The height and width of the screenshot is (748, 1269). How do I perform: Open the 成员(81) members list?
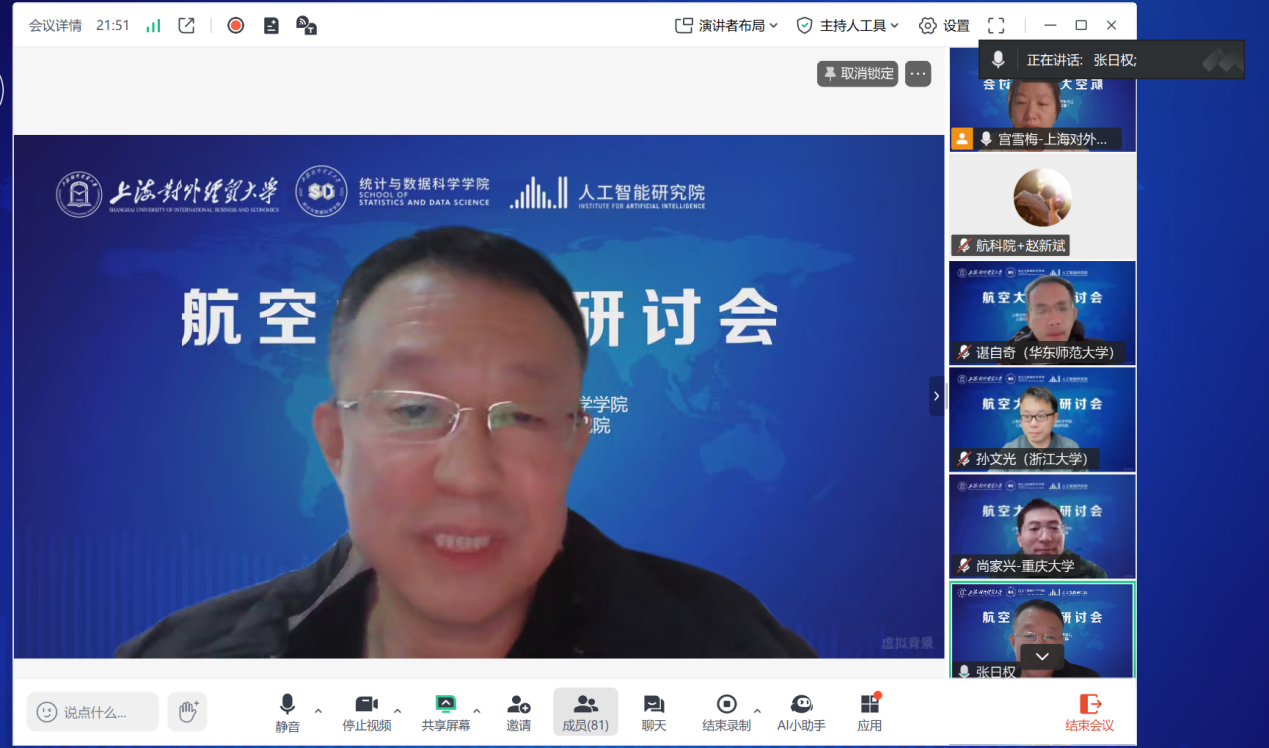(x=585, y=712)
